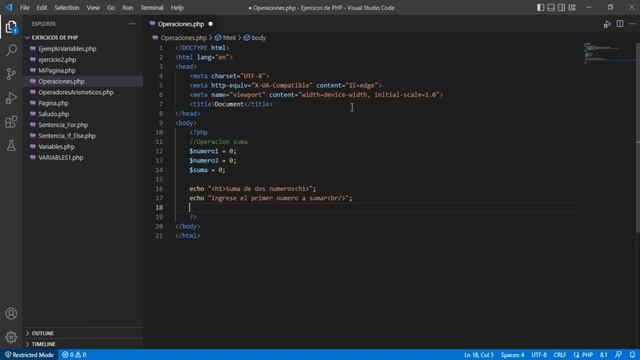Open the Help menu
This screenshot has width=640, height=360.
tap(177, 7)
